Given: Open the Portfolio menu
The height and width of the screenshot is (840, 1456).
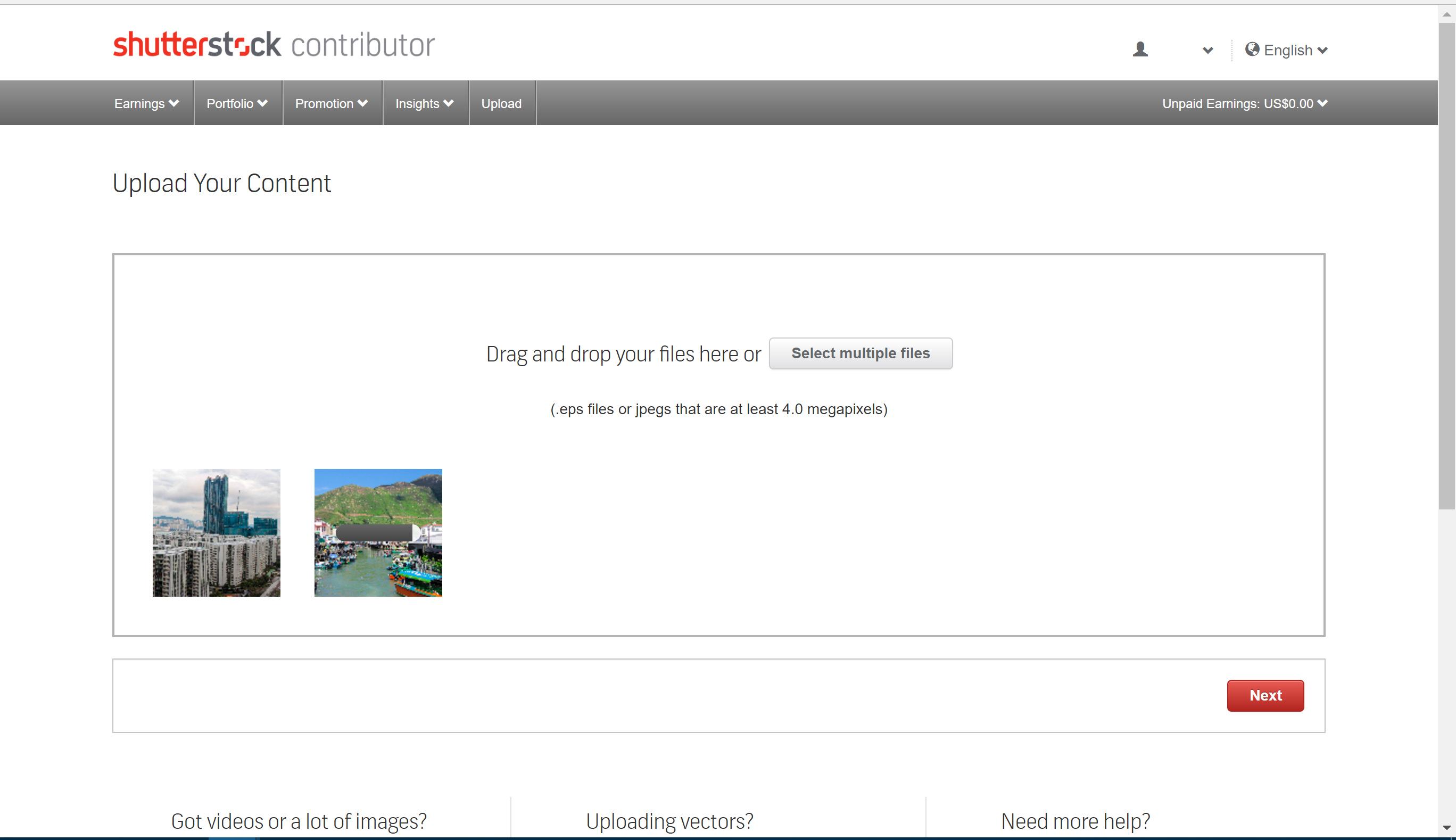Looking at the screenshot, I should tap(237, 103).
